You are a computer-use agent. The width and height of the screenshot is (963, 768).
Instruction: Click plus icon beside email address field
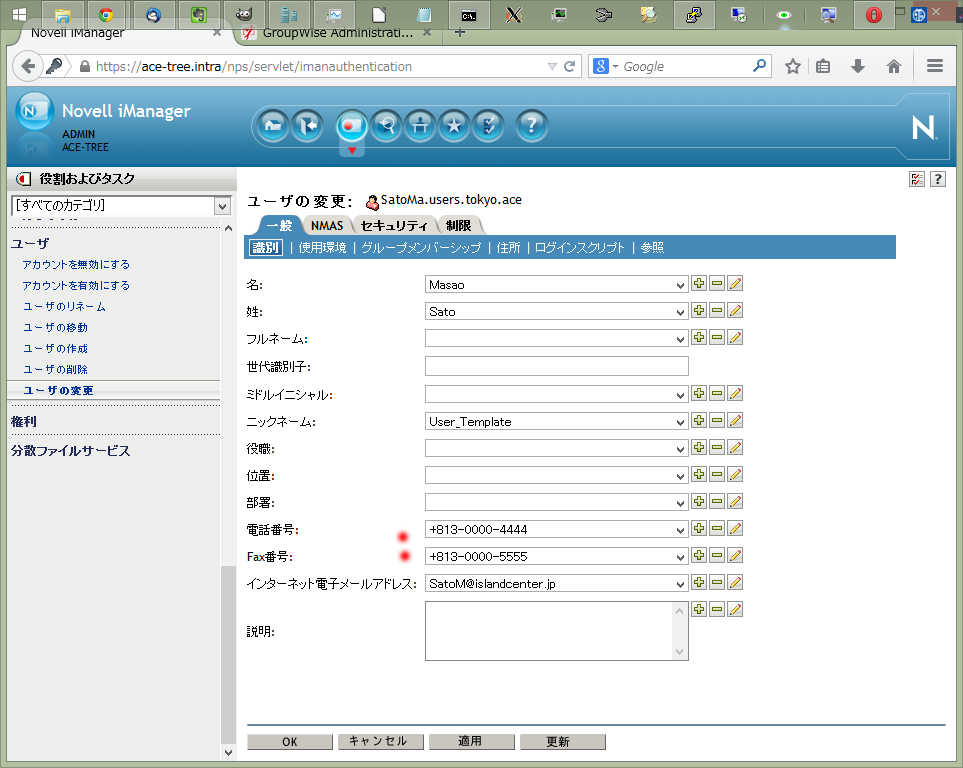point(699,582)
